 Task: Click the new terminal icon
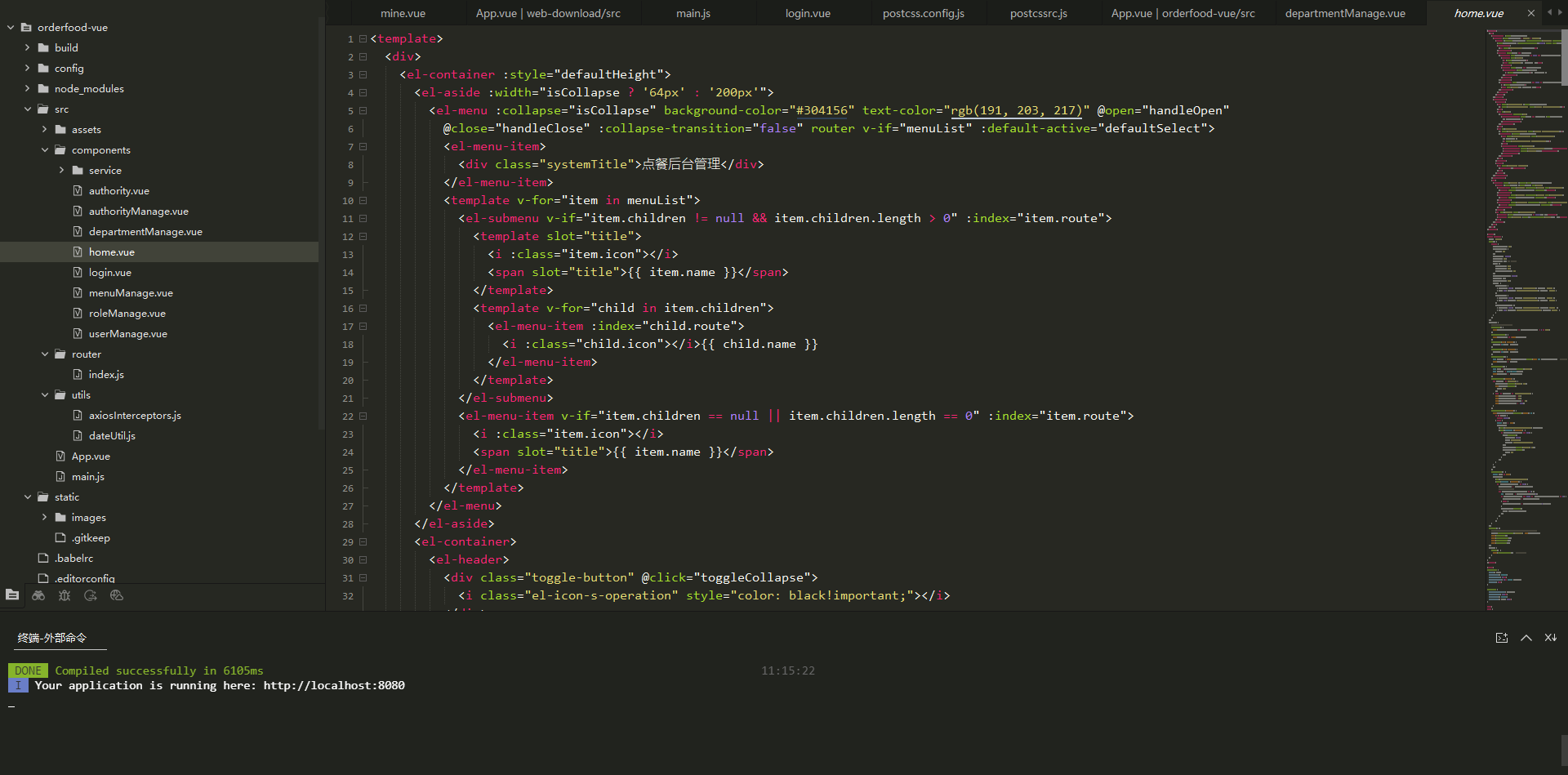pos(1502,638)
